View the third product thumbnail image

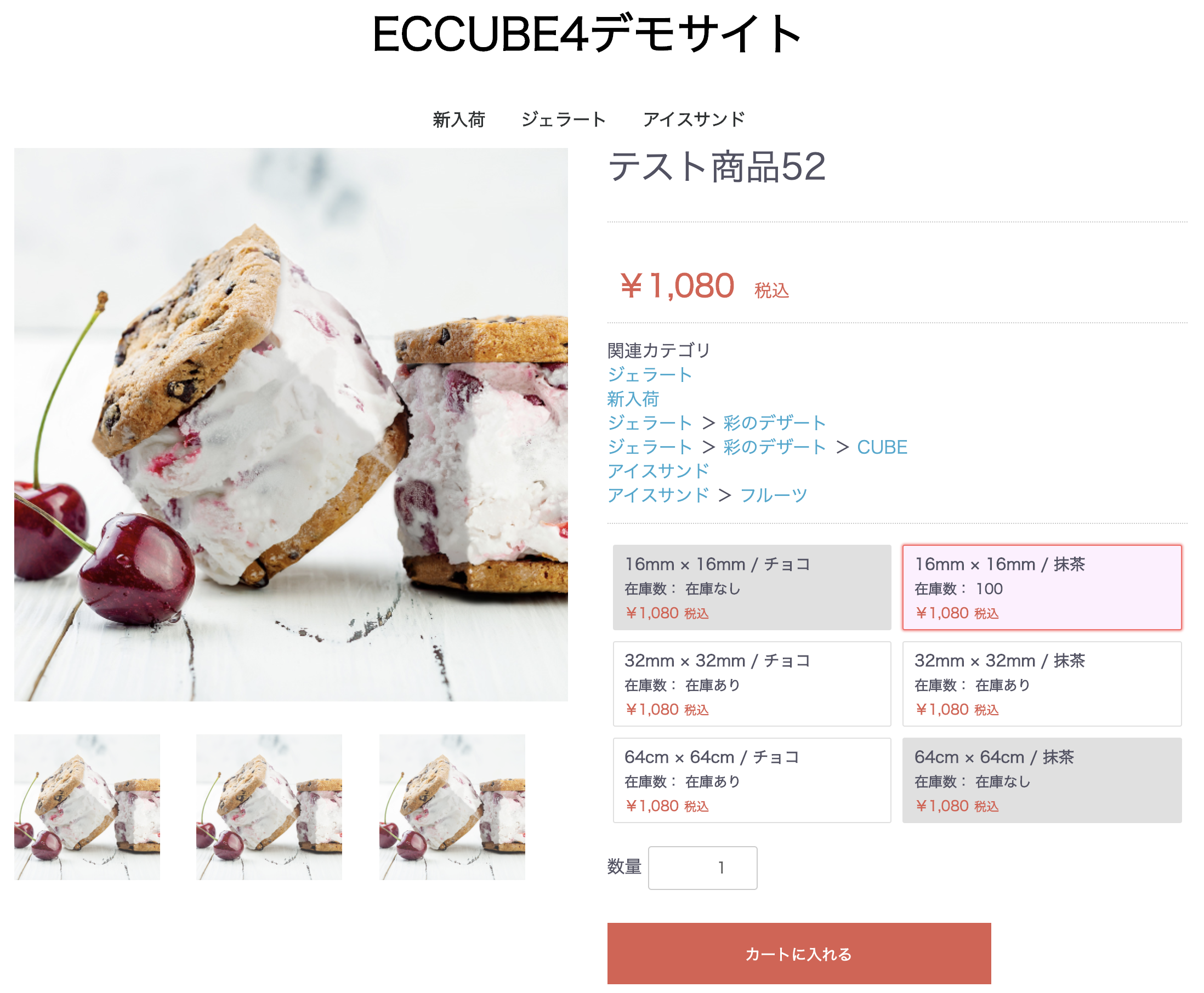point(452,807)
